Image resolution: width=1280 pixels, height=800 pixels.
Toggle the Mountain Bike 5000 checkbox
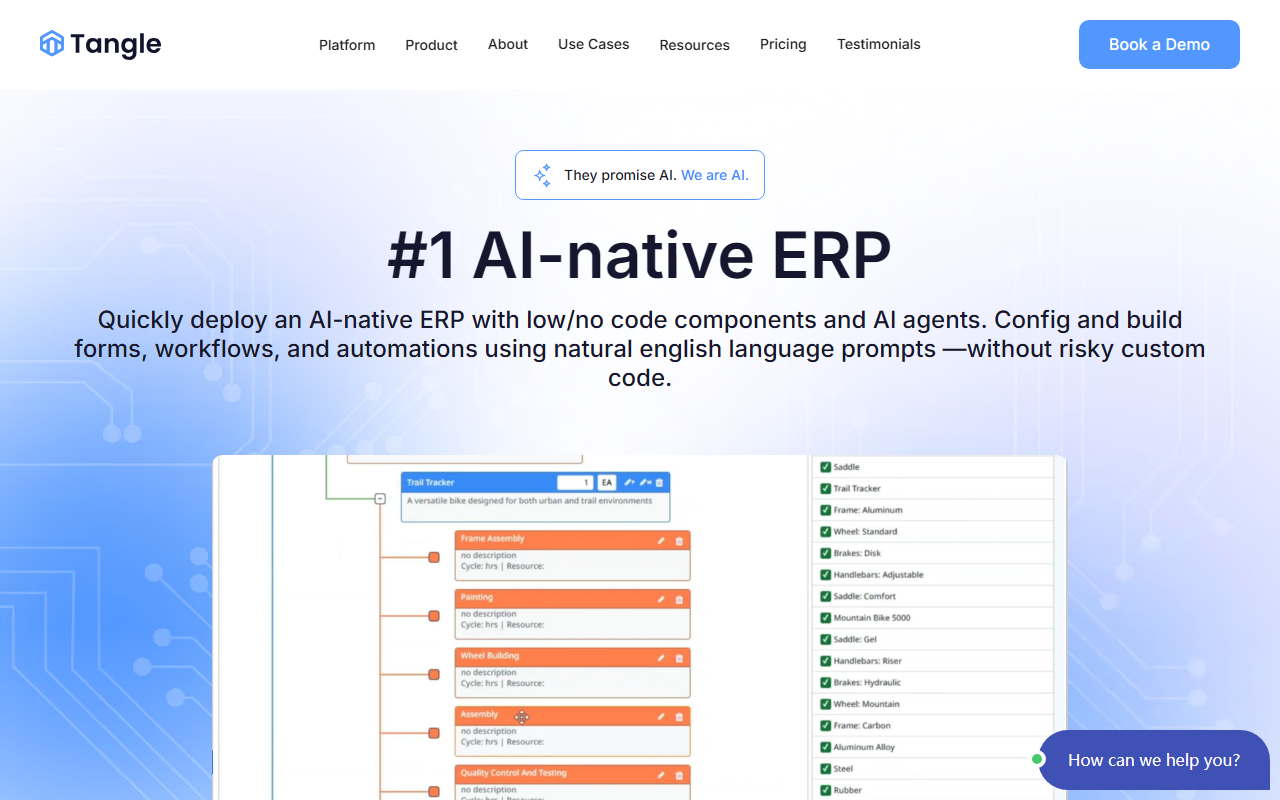point(825,618)
